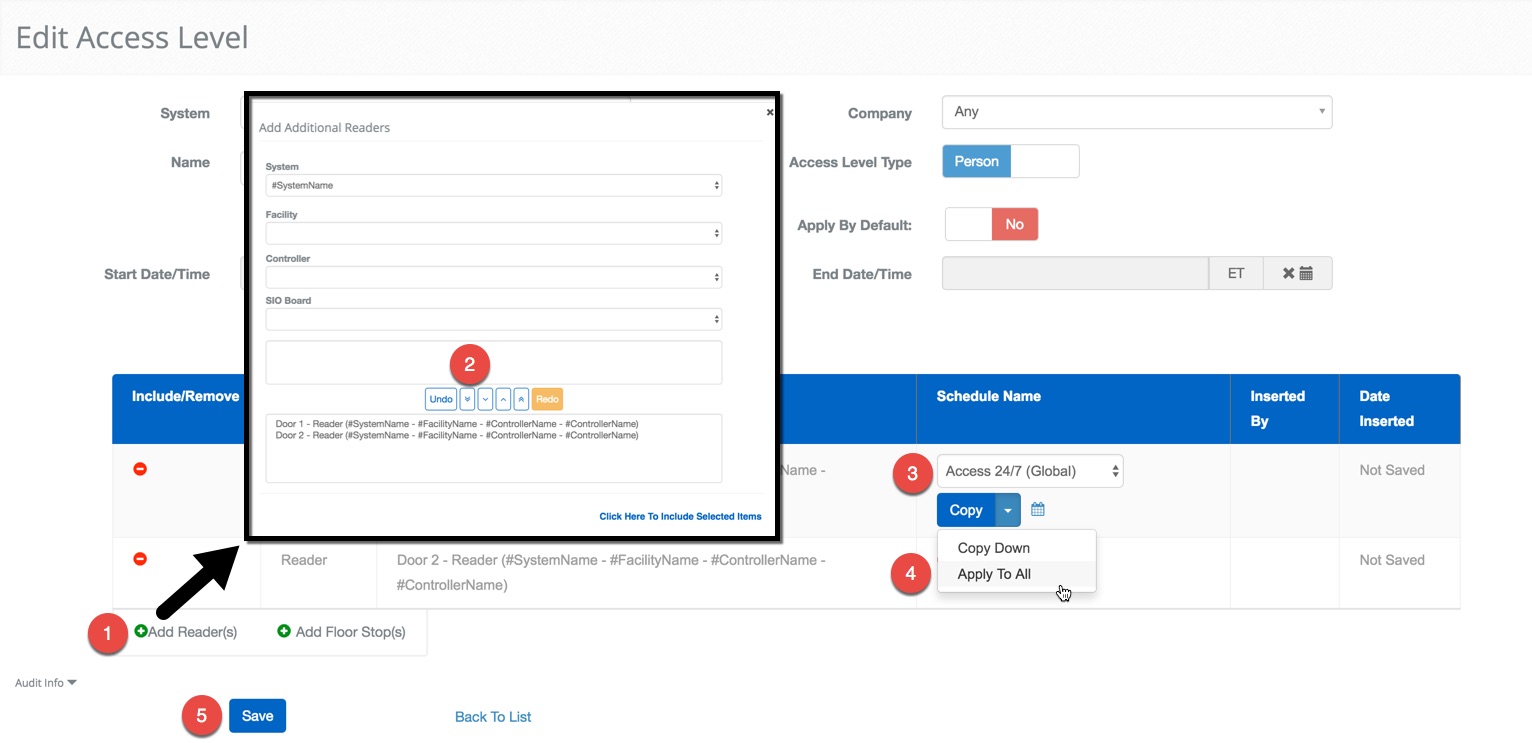
Task: Click the blue Save button
Action: click(257, 716)
